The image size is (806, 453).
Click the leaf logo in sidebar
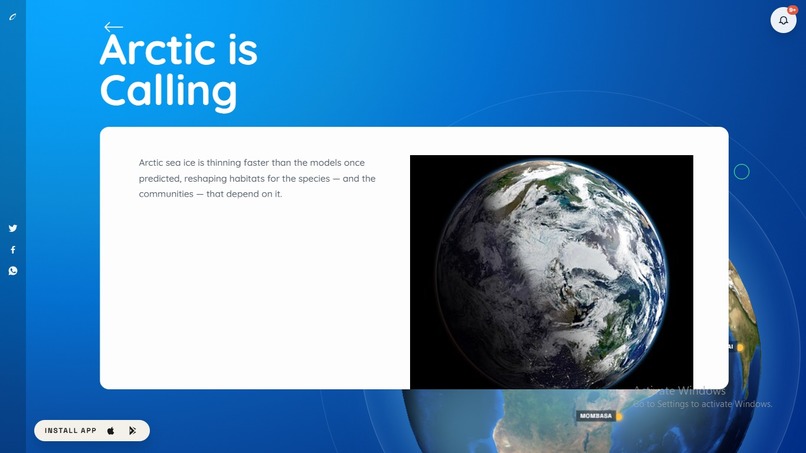pos(13,17)
